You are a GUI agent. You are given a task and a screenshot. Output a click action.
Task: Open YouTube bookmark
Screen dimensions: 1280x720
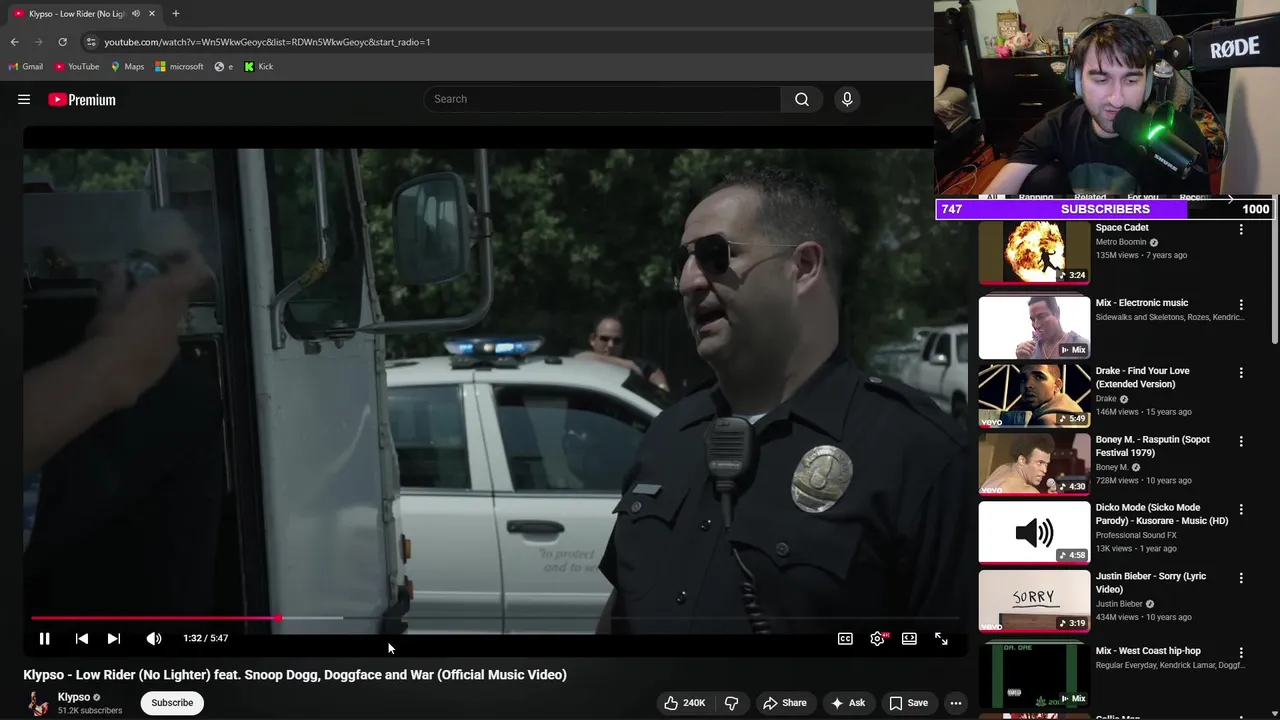(x=77, y=67)
